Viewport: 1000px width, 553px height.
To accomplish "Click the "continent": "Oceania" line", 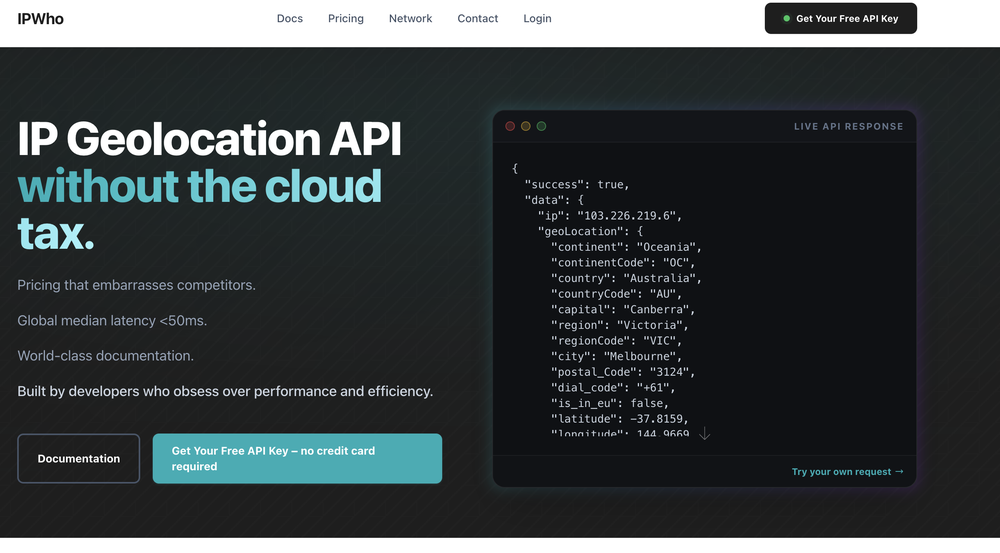I will (x=626, y=247).
